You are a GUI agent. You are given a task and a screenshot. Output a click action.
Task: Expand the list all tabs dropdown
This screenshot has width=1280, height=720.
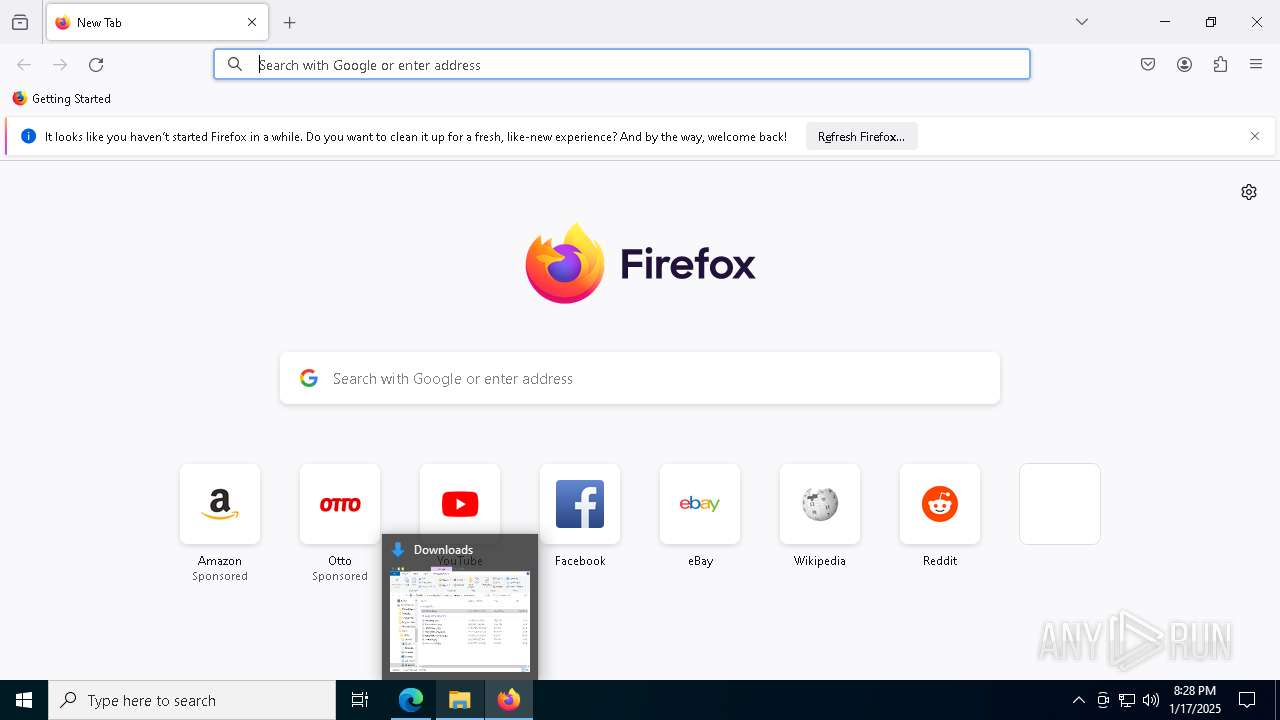point(1082,22)
